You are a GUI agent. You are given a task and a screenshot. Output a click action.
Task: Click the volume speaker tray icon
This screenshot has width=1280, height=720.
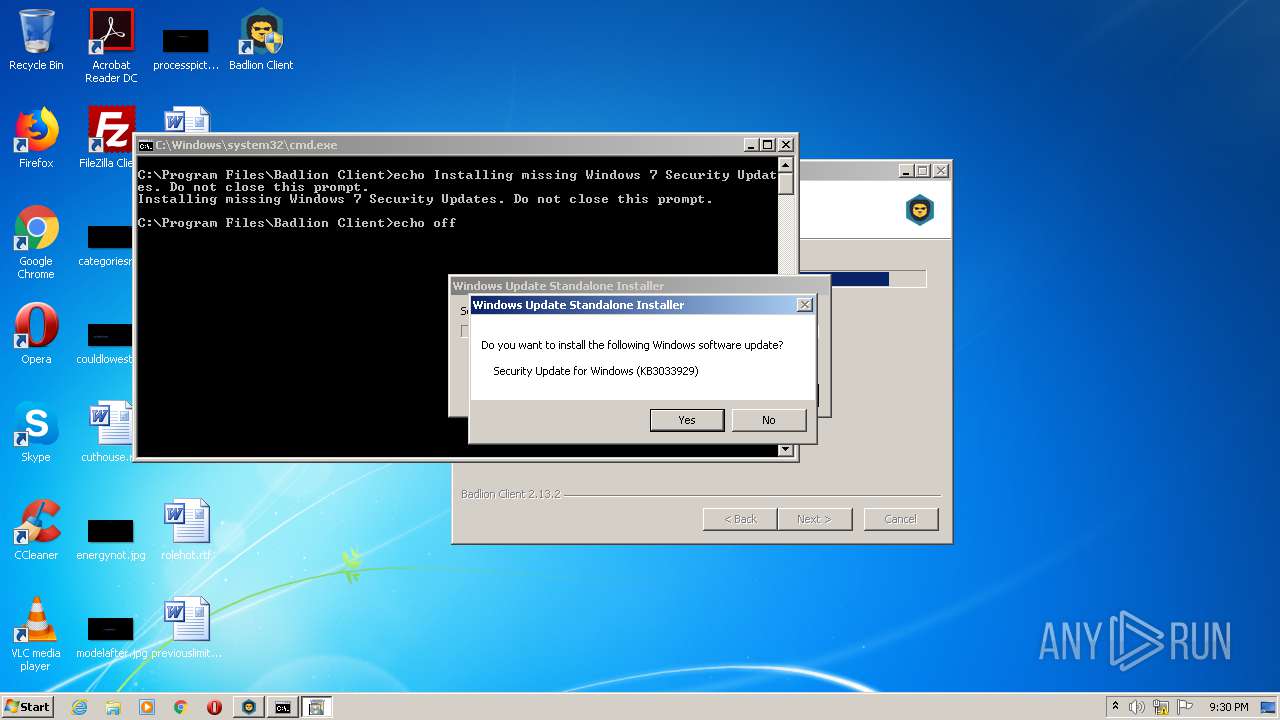(1136, 707)
